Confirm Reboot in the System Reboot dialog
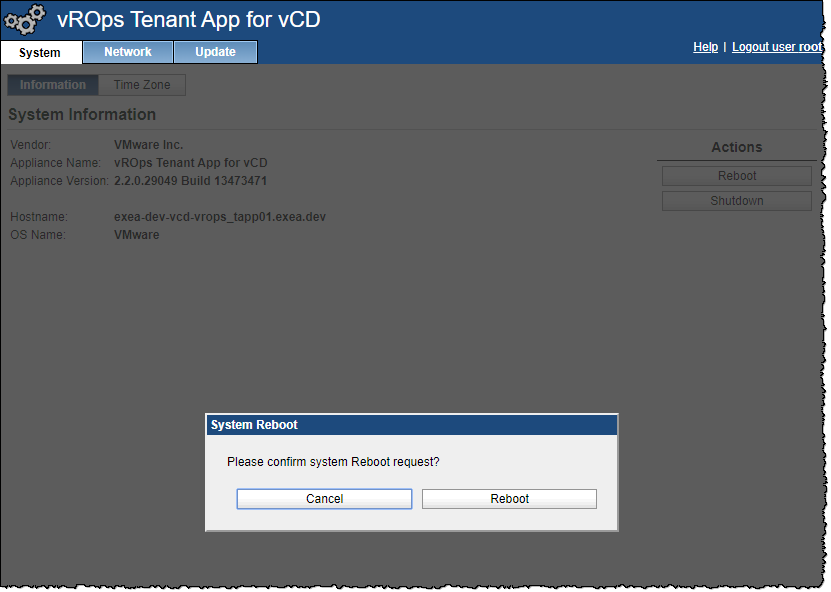Viewport: 831px width, 592px height. point(509,499)
